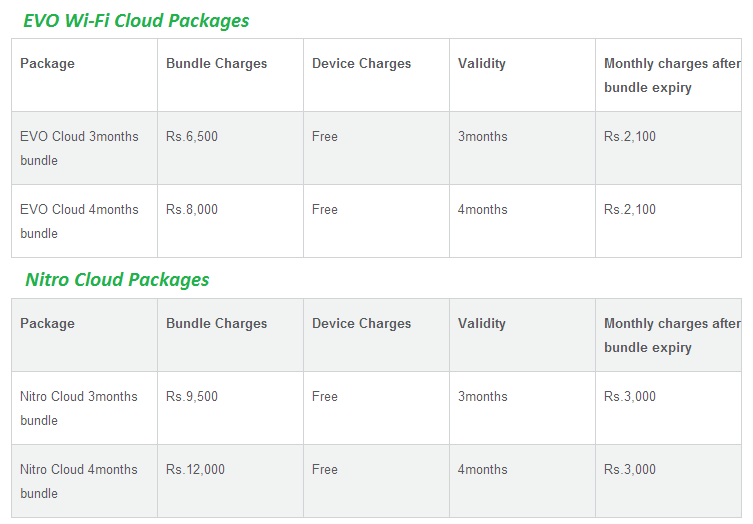Click Package header in Nitro table
The width and height of the screenshot is (753, 524).
47,324
